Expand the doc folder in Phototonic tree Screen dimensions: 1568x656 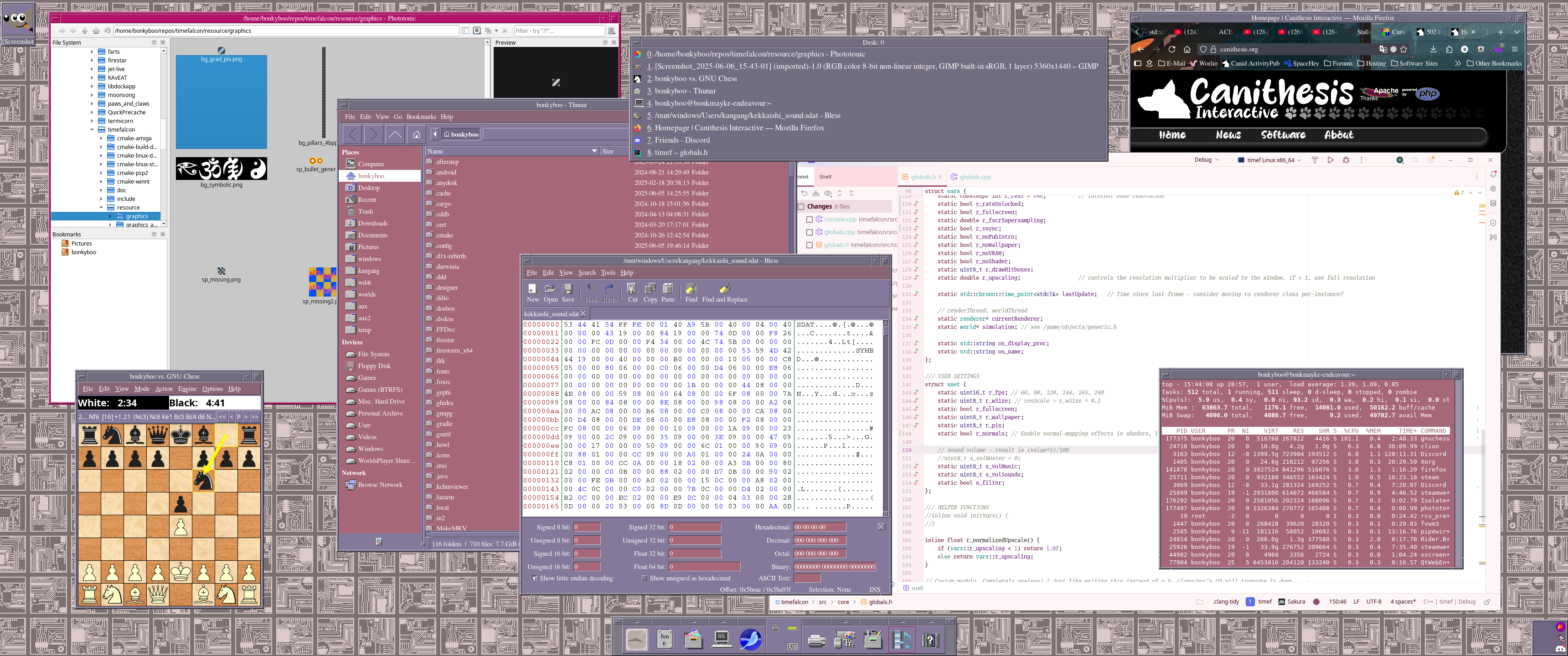point(101,190)
